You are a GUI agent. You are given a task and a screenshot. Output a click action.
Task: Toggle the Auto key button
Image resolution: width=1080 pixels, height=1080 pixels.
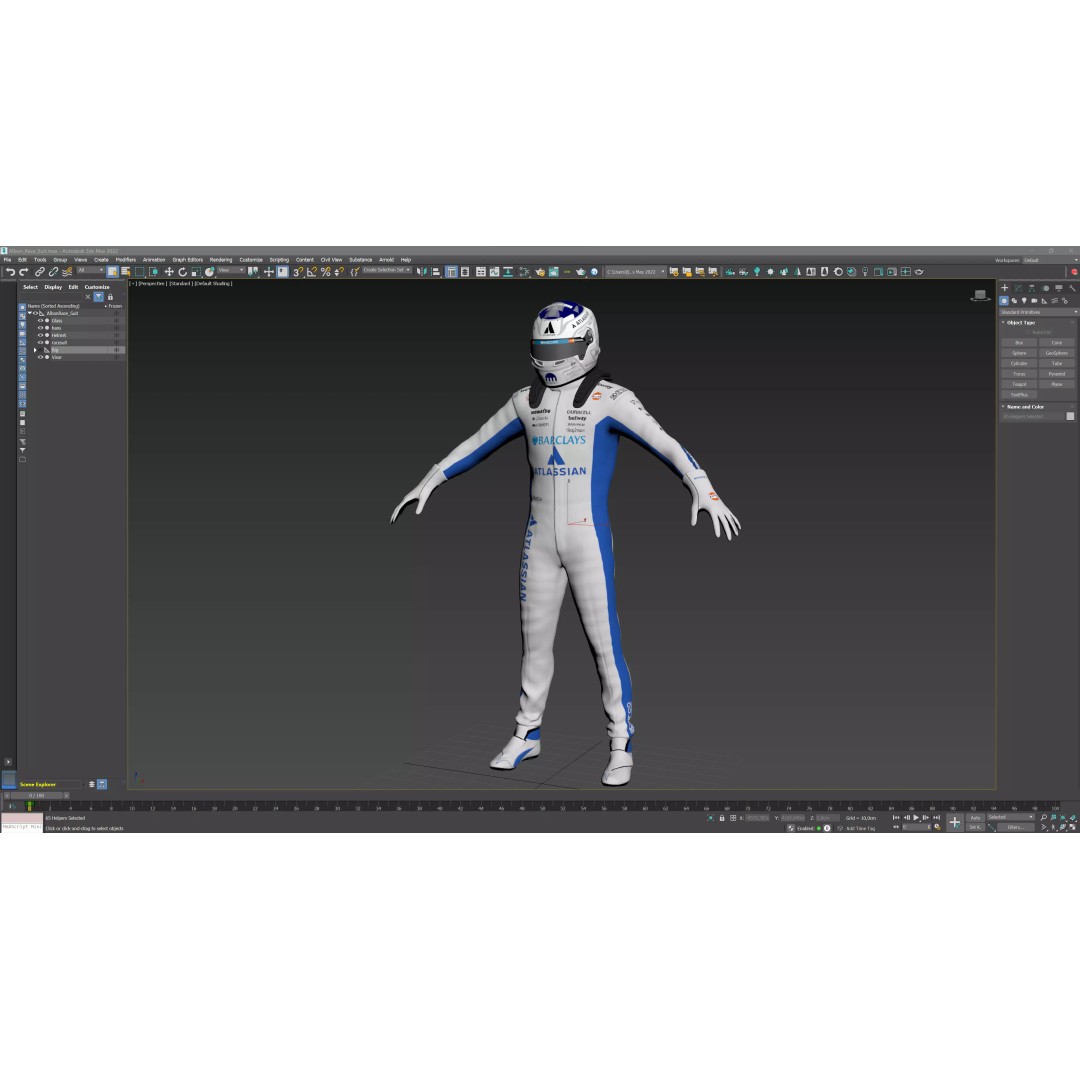975,818
